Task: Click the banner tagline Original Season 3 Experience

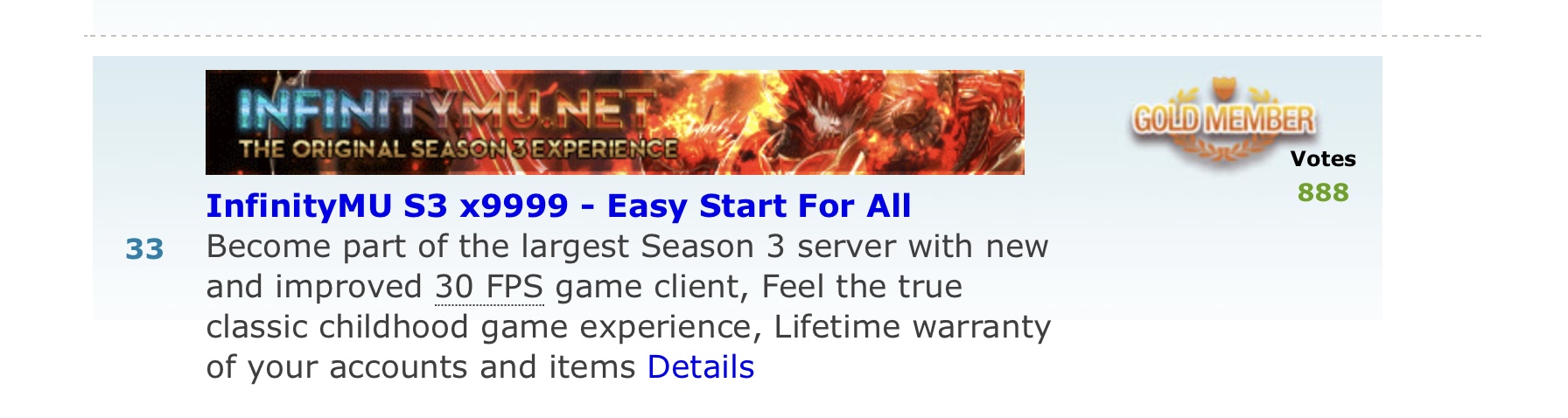Action: tap(458, 150)
